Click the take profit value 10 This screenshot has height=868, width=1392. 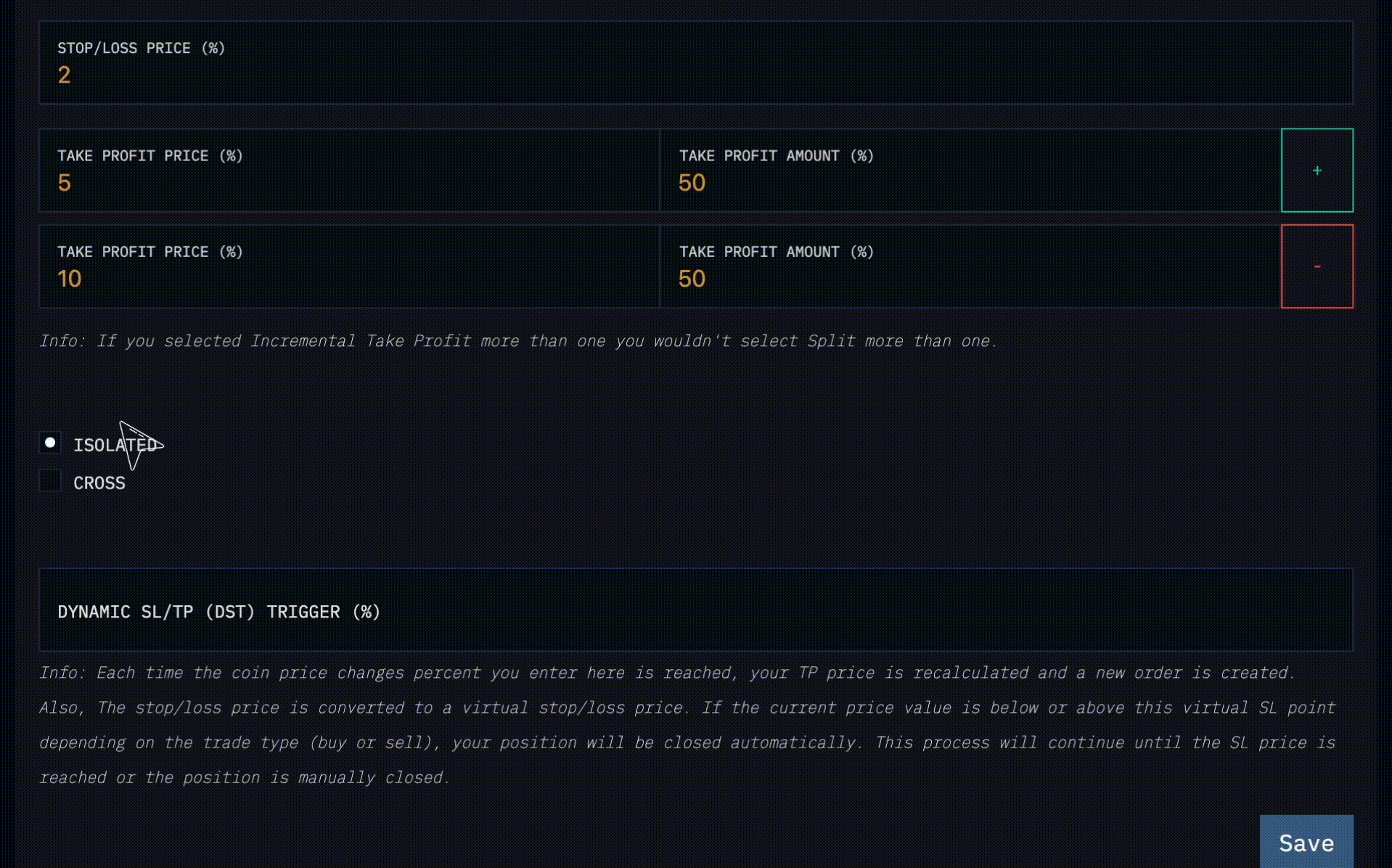pos(70,279)
